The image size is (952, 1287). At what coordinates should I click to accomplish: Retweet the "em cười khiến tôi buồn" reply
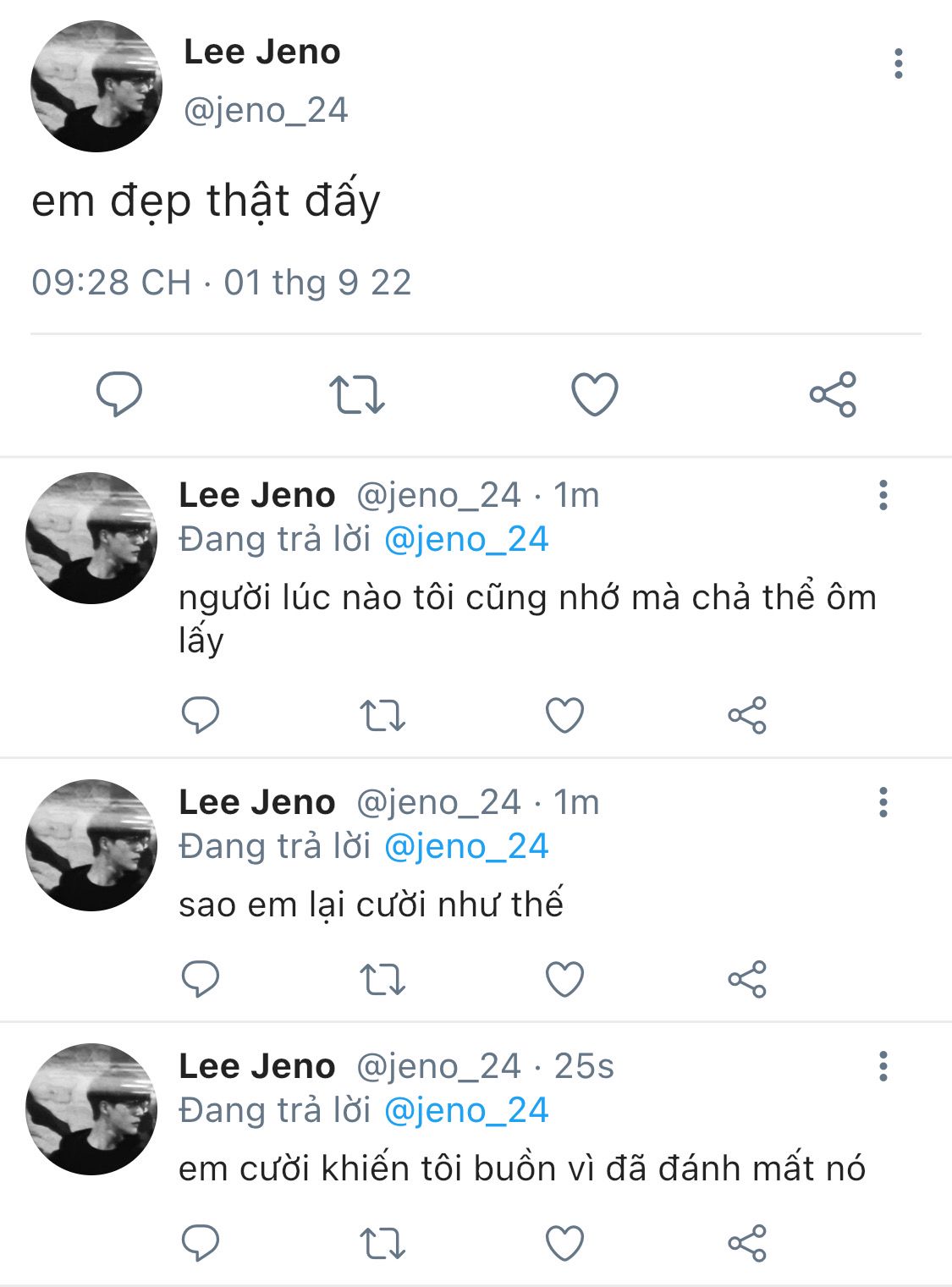click(x=382, y=1244)
